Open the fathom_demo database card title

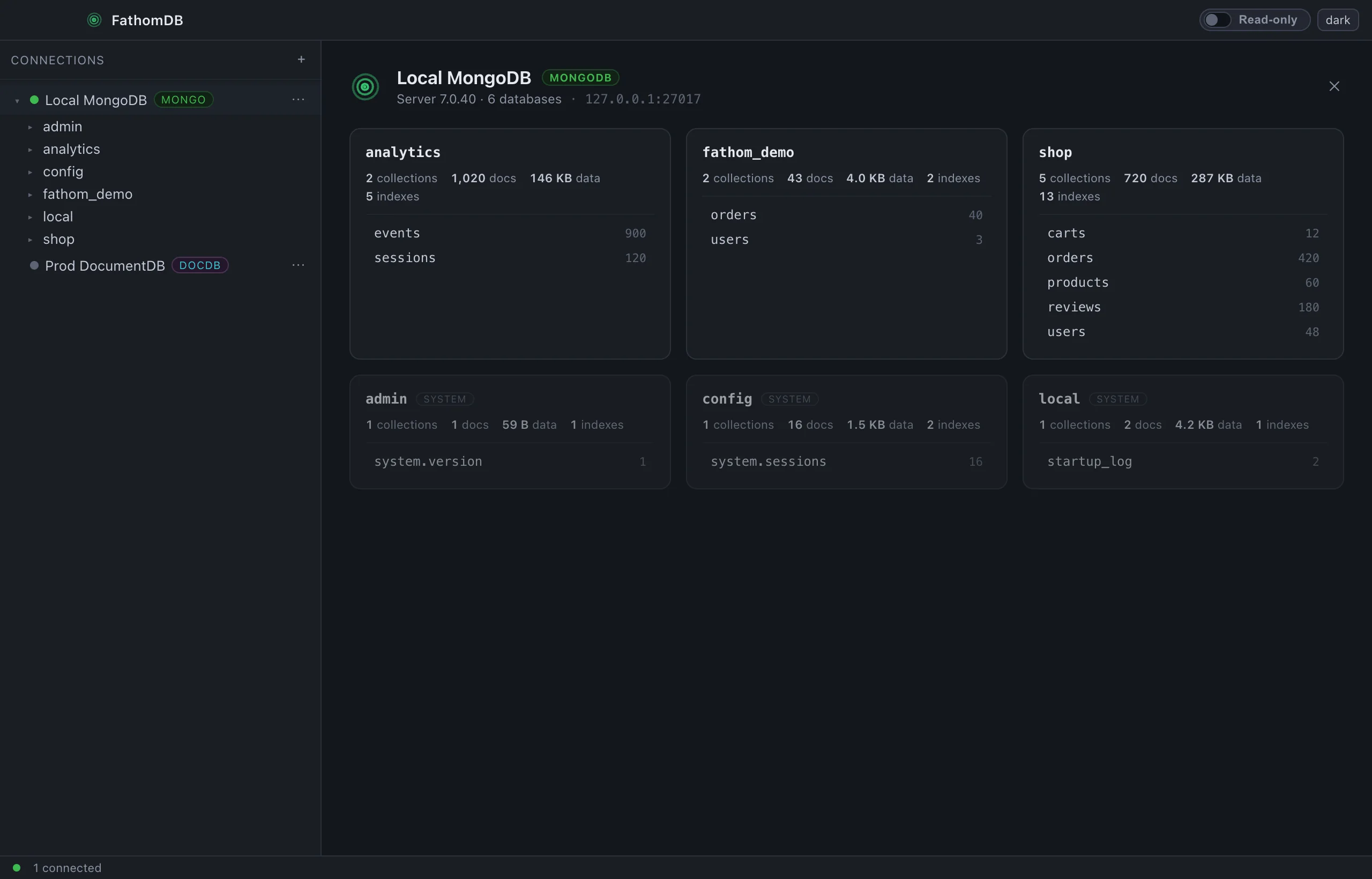[x=748, y=152]
